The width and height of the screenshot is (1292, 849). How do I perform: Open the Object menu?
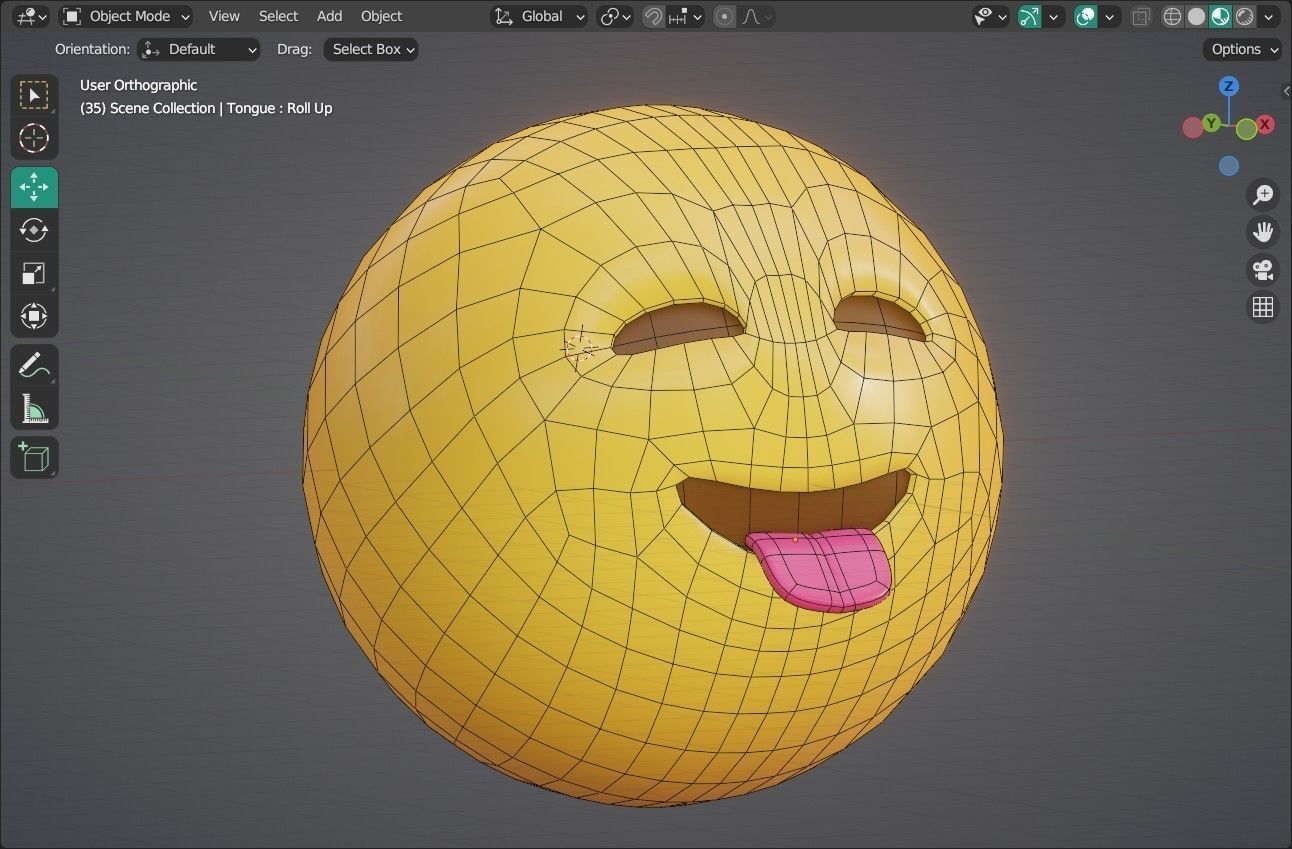pos(381,16)
